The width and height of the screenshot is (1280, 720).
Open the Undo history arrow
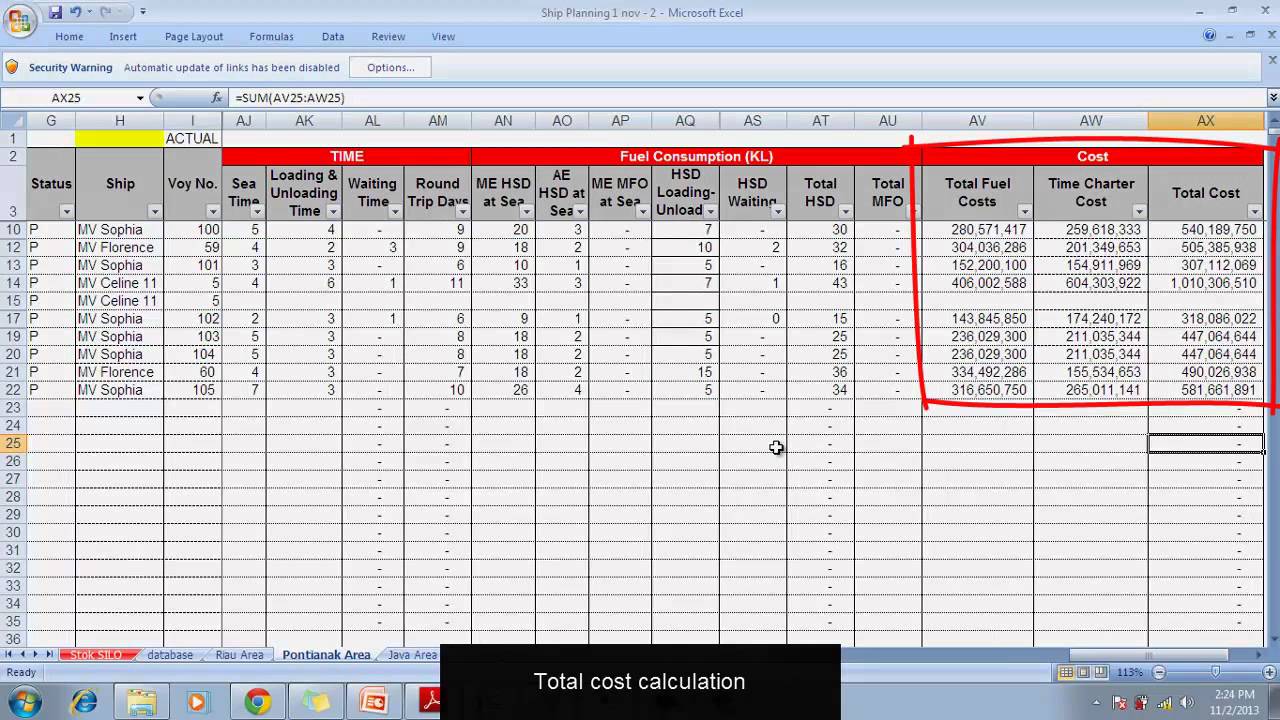point(88,12)
